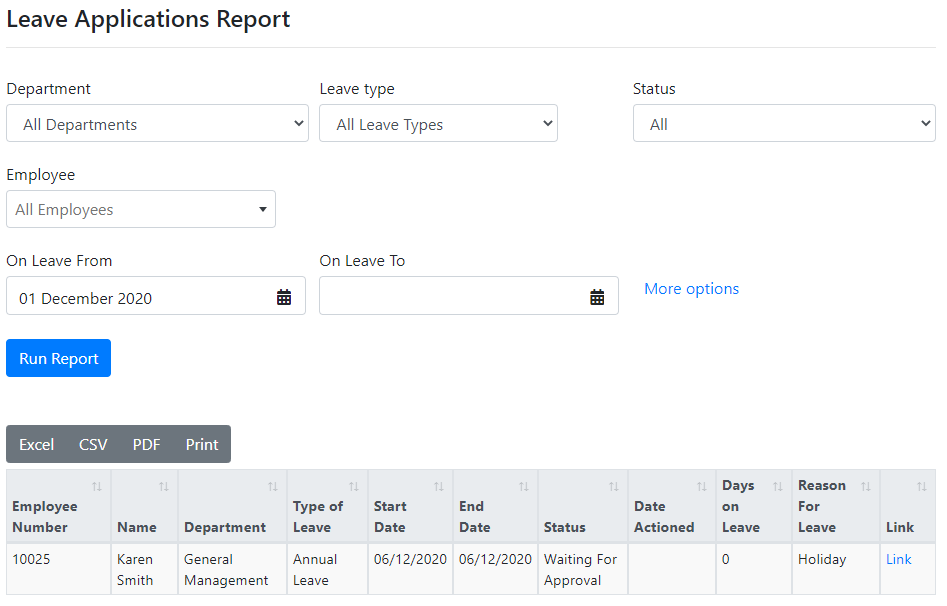Open More options

coord(691,288)
